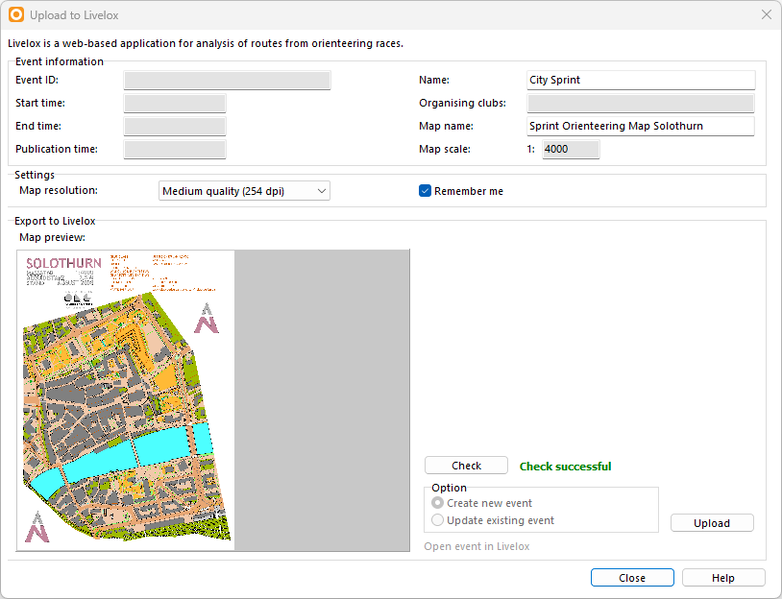
Task: Click the Organising clubs field
Action: 641,103
